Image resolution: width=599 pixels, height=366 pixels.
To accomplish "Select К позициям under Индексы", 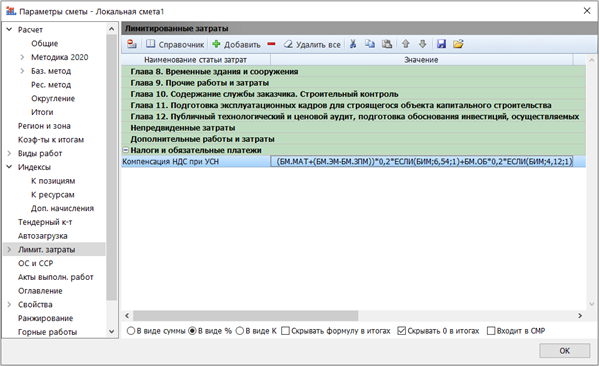I will [53, 181].
